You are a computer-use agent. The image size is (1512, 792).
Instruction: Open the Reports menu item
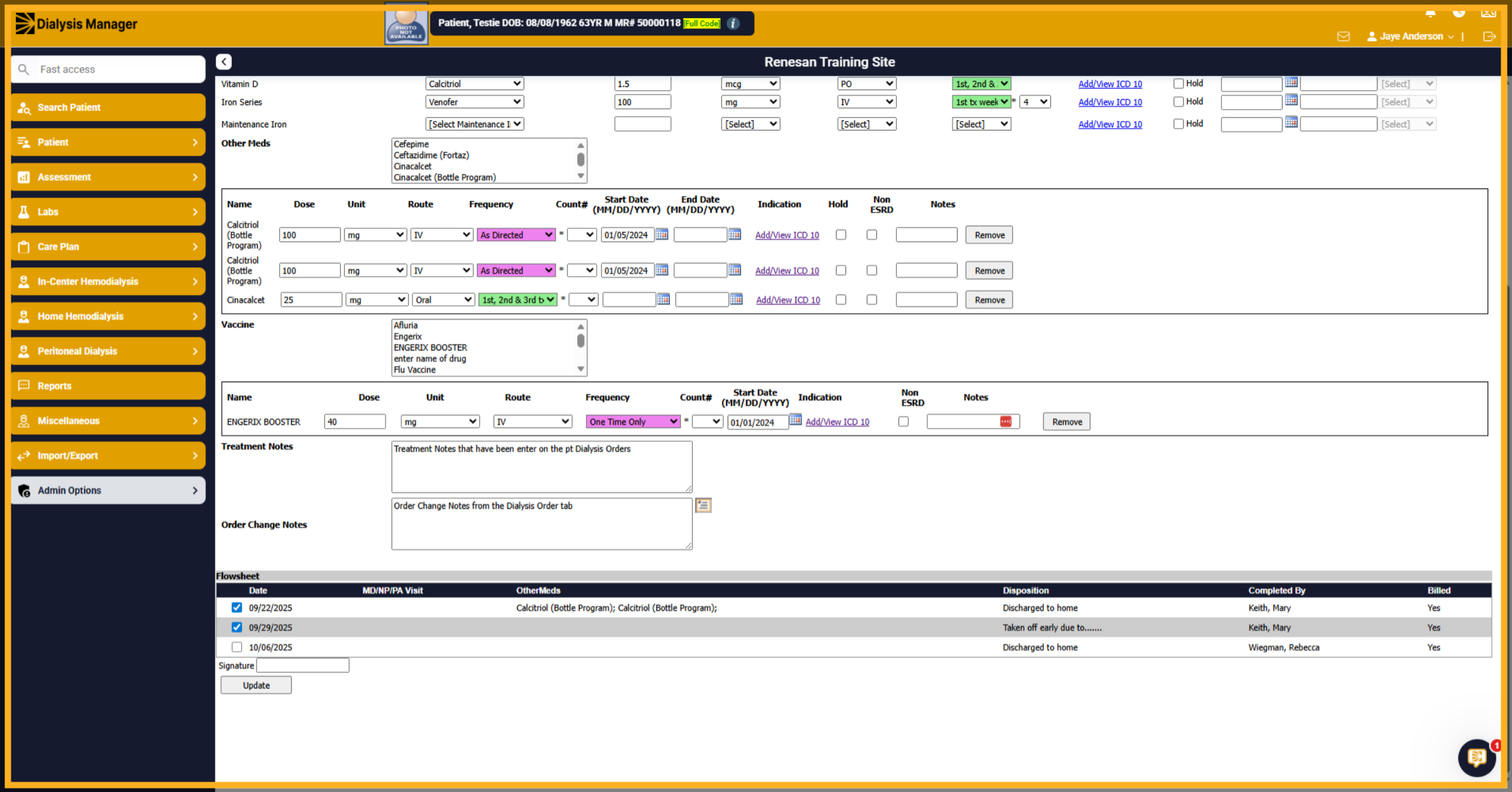(x=108, y=386)
